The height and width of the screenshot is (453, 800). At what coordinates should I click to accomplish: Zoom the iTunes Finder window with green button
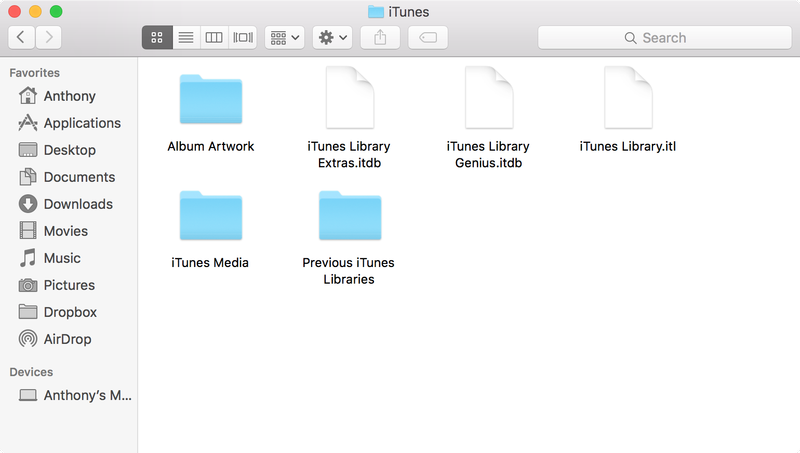56,11
